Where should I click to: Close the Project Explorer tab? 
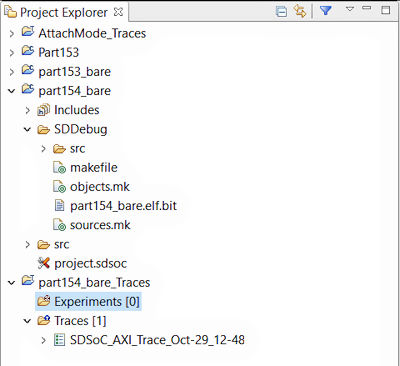(118, 12)
